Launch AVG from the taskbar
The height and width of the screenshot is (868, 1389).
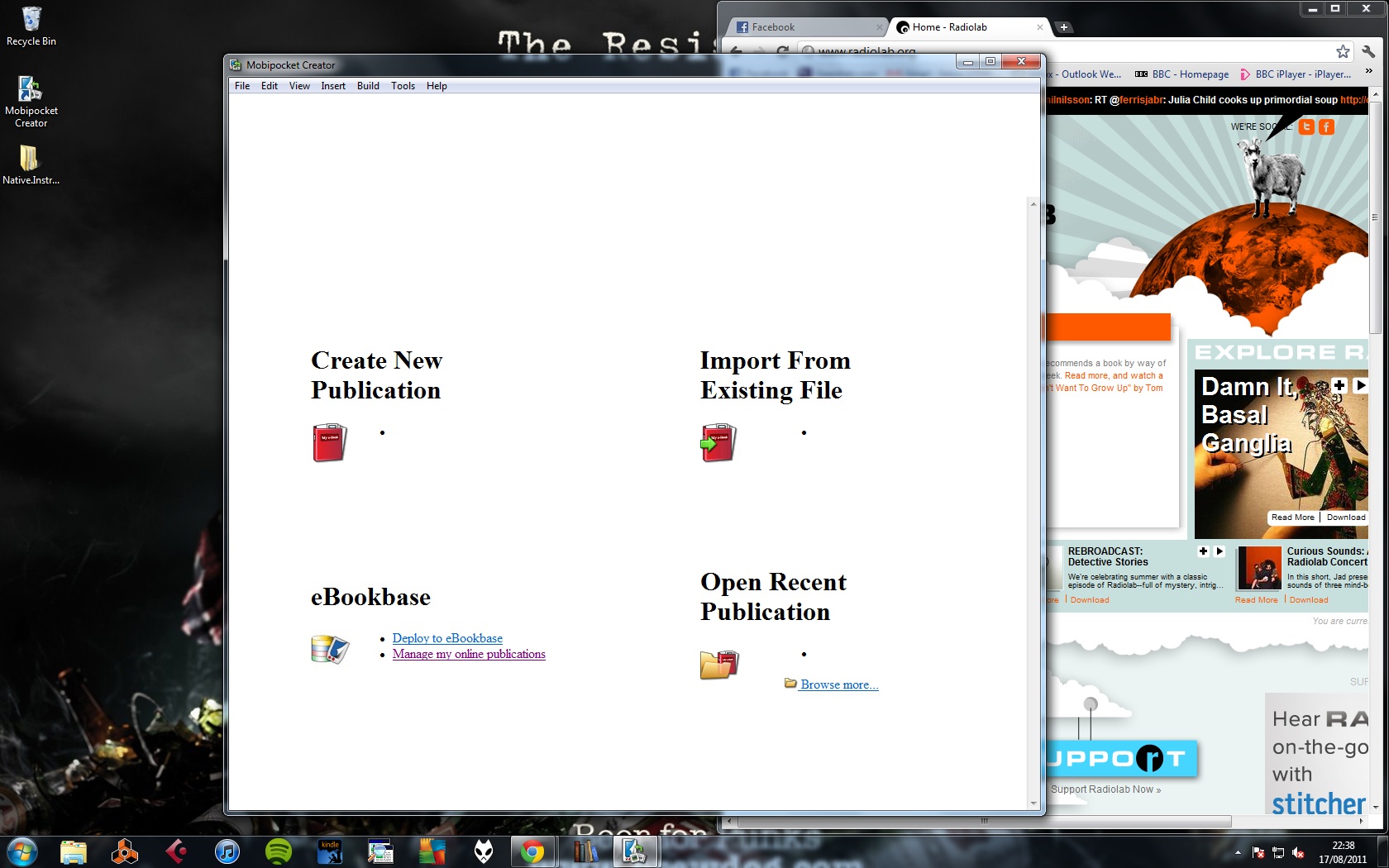point(432,851)
